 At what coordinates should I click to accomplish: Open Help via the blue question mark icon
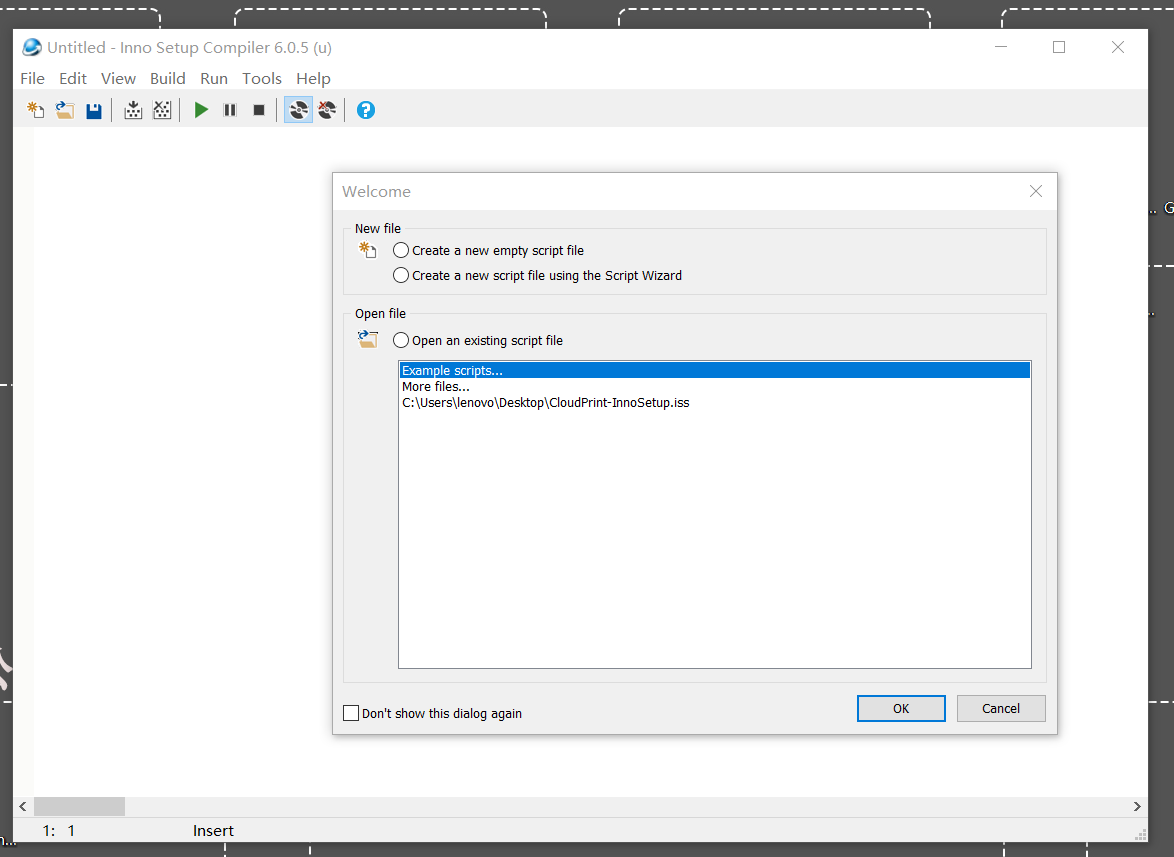pos(365,110)
